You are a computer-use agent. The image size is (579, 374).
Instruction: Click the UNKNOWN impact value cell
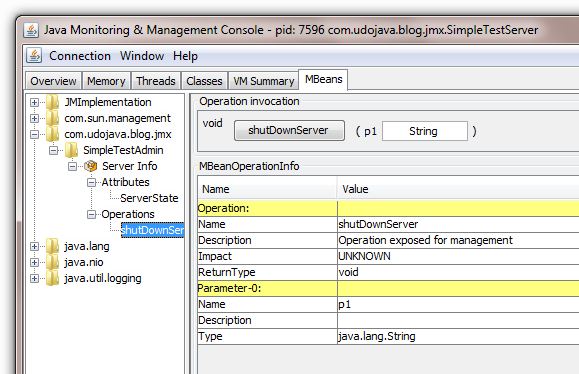[458, 256]
